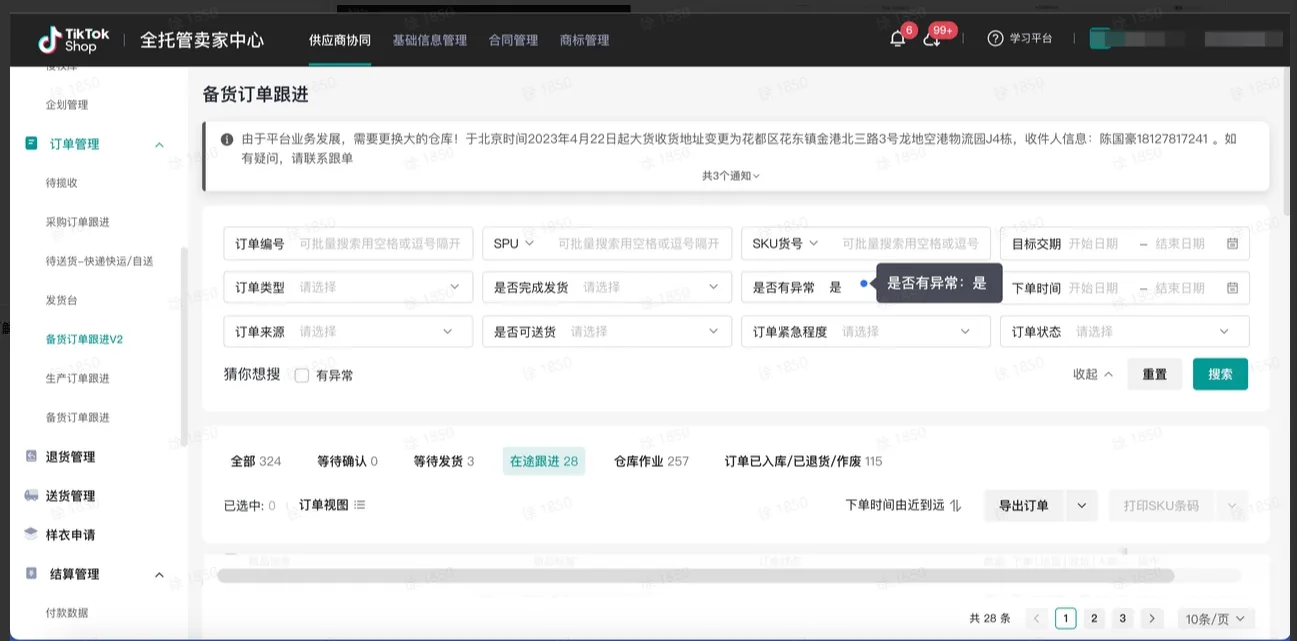Viewport: 1297px width, 641px height.
Task: Click the horizontal table scrollbar
Action: click(695, 575)
